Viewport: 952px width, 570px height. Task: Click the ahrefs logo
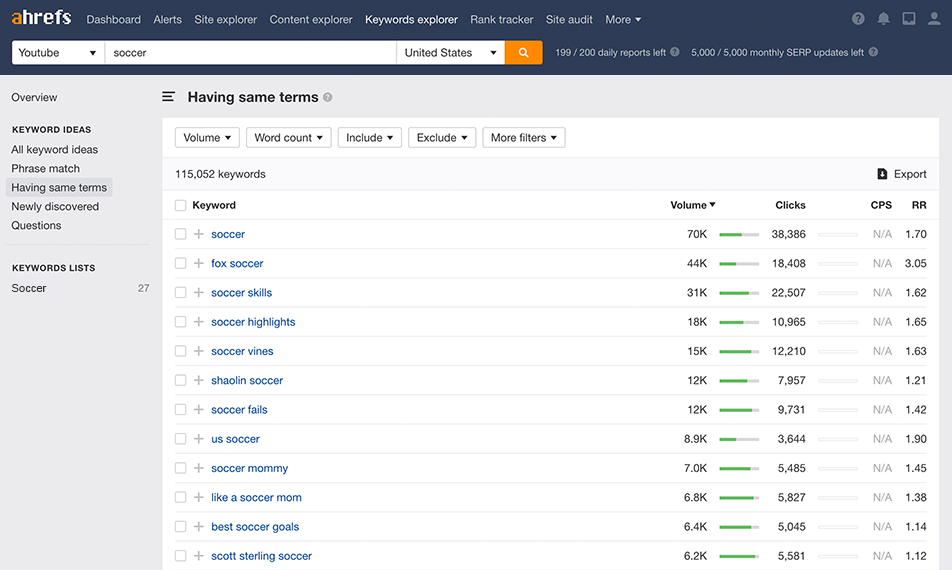(41, 18)
